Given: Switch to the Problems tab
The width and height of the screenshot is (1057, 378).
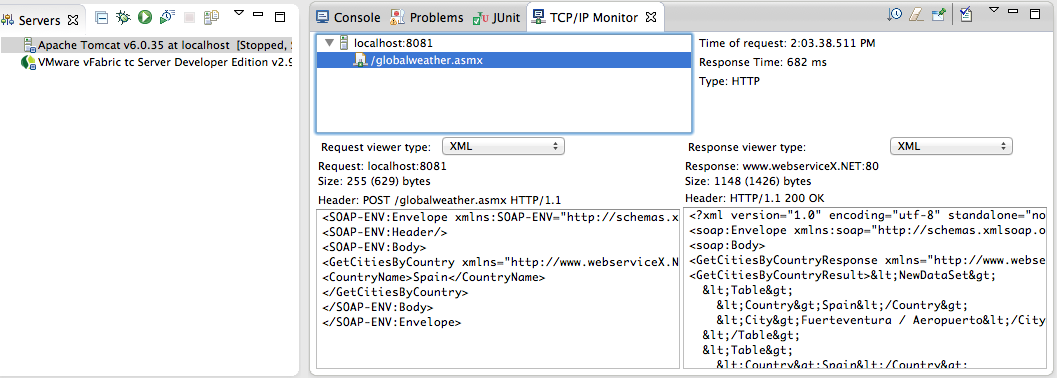Looking at the screenshot, I should [x=427, y=18].
